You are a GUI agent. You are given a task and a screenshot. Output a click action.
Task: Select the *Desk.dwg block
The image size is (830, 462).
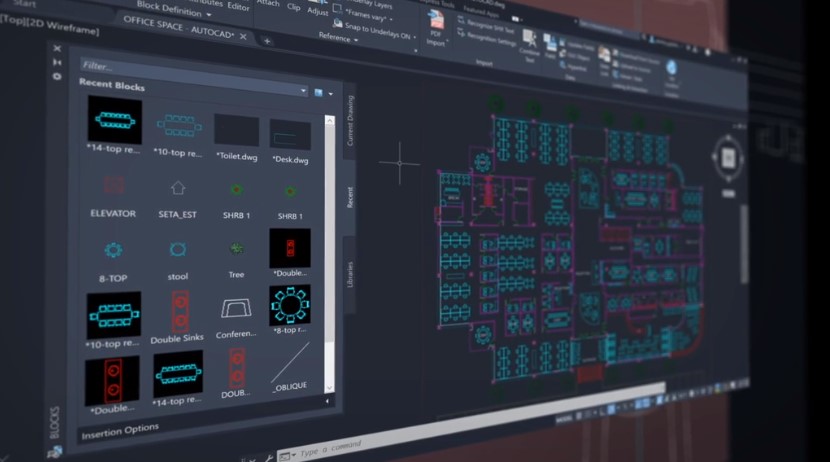coord(290,135)
